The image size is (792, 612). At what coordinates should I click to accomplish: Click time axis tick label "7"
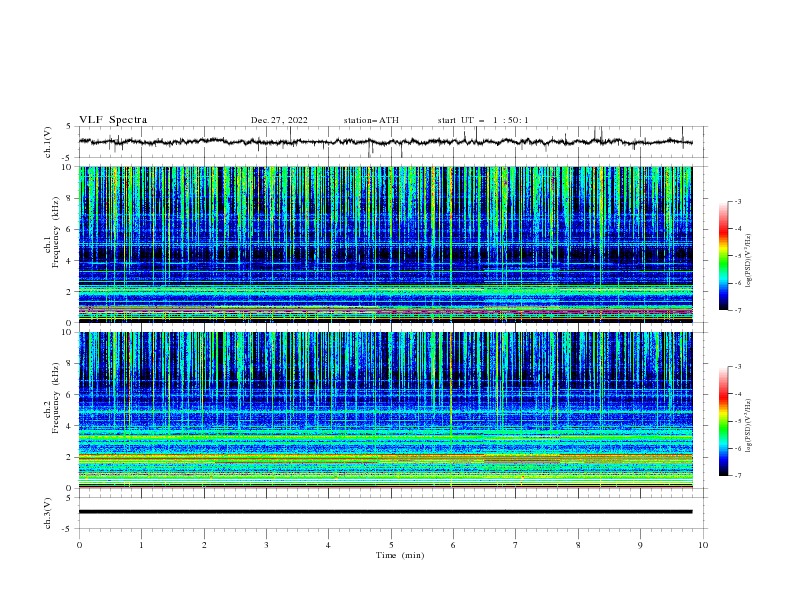pyautogui.click(x=516, y=545)
